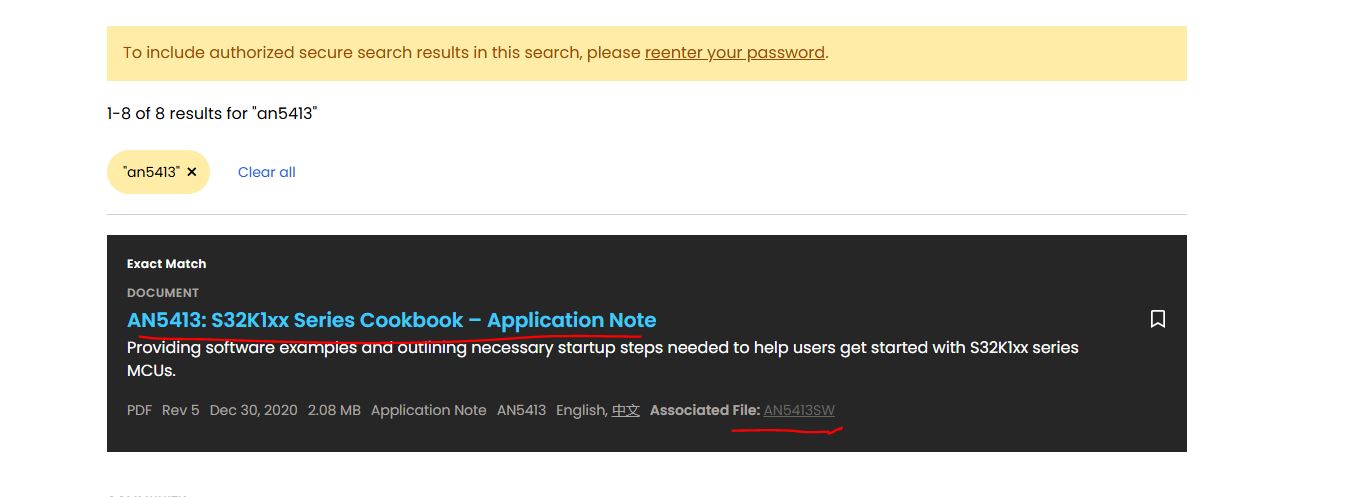This screenshot has height=497, width=1362.
Task: Download the associated file AN5413SW
Action: (799, 410)
